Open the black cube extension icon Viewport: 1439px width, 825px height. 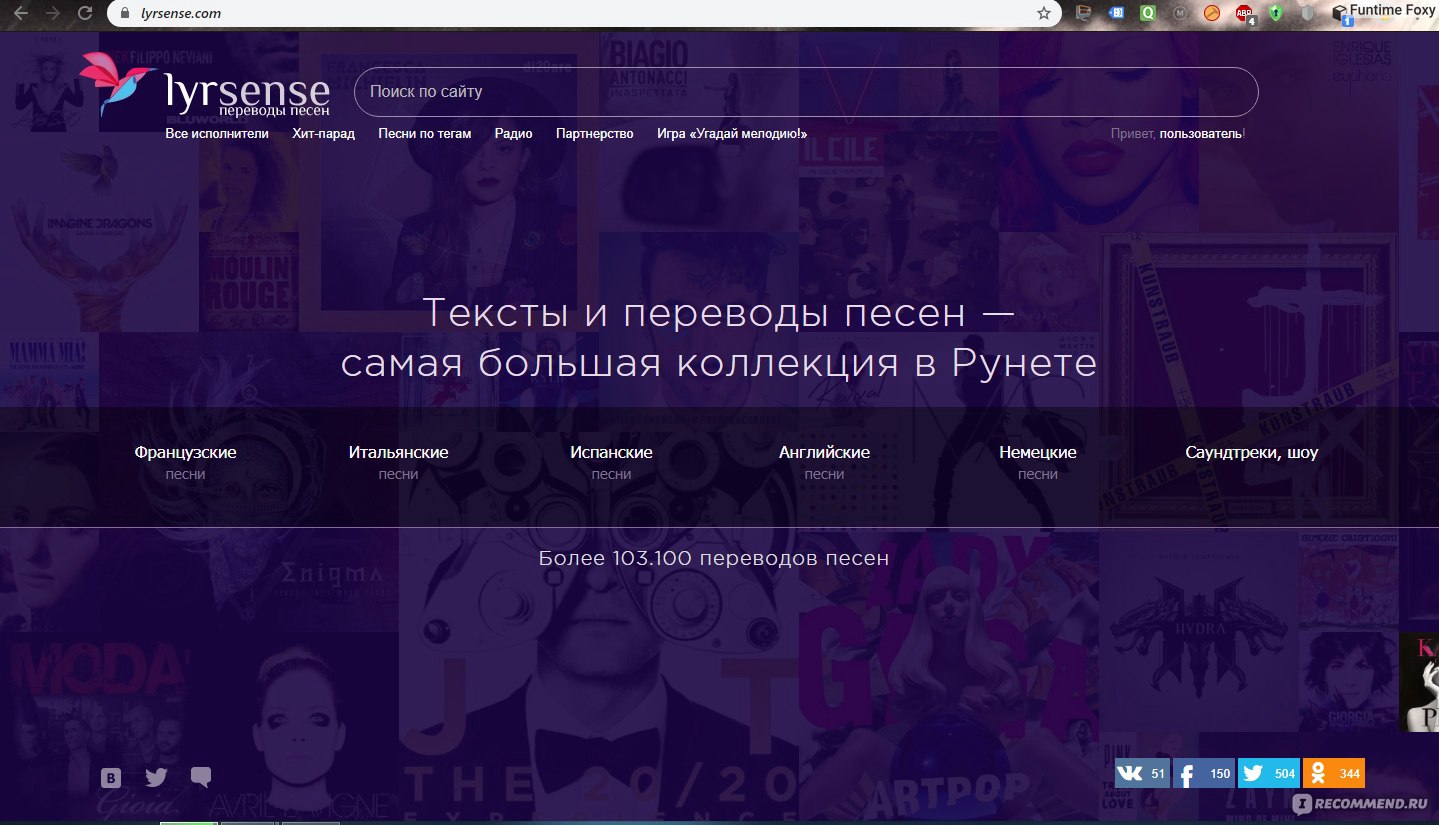[1340, 14]
